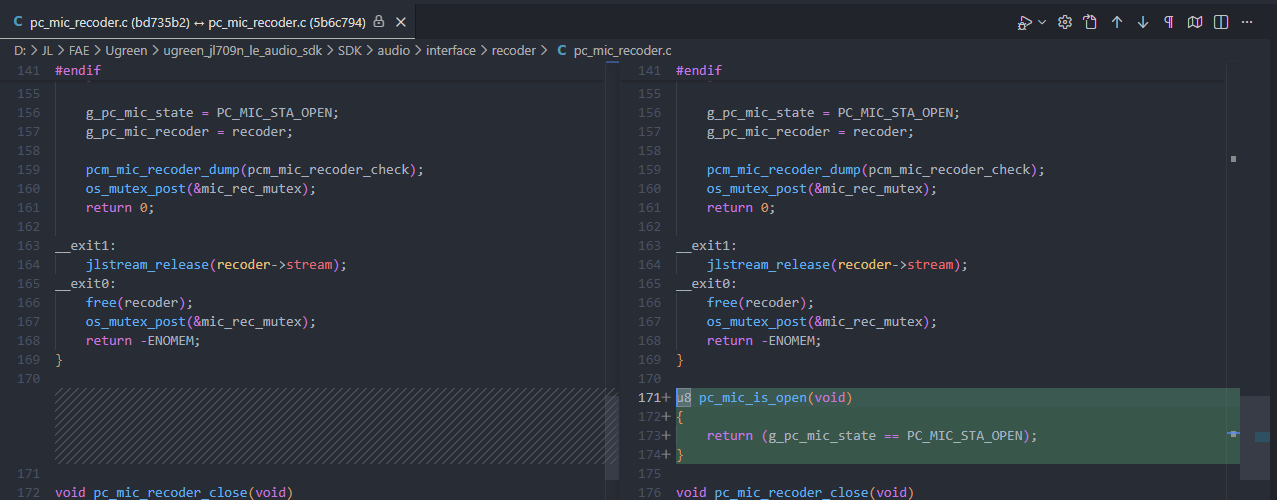
Task: Click the plus marker on added line 174
Action: tap(666, 455)
